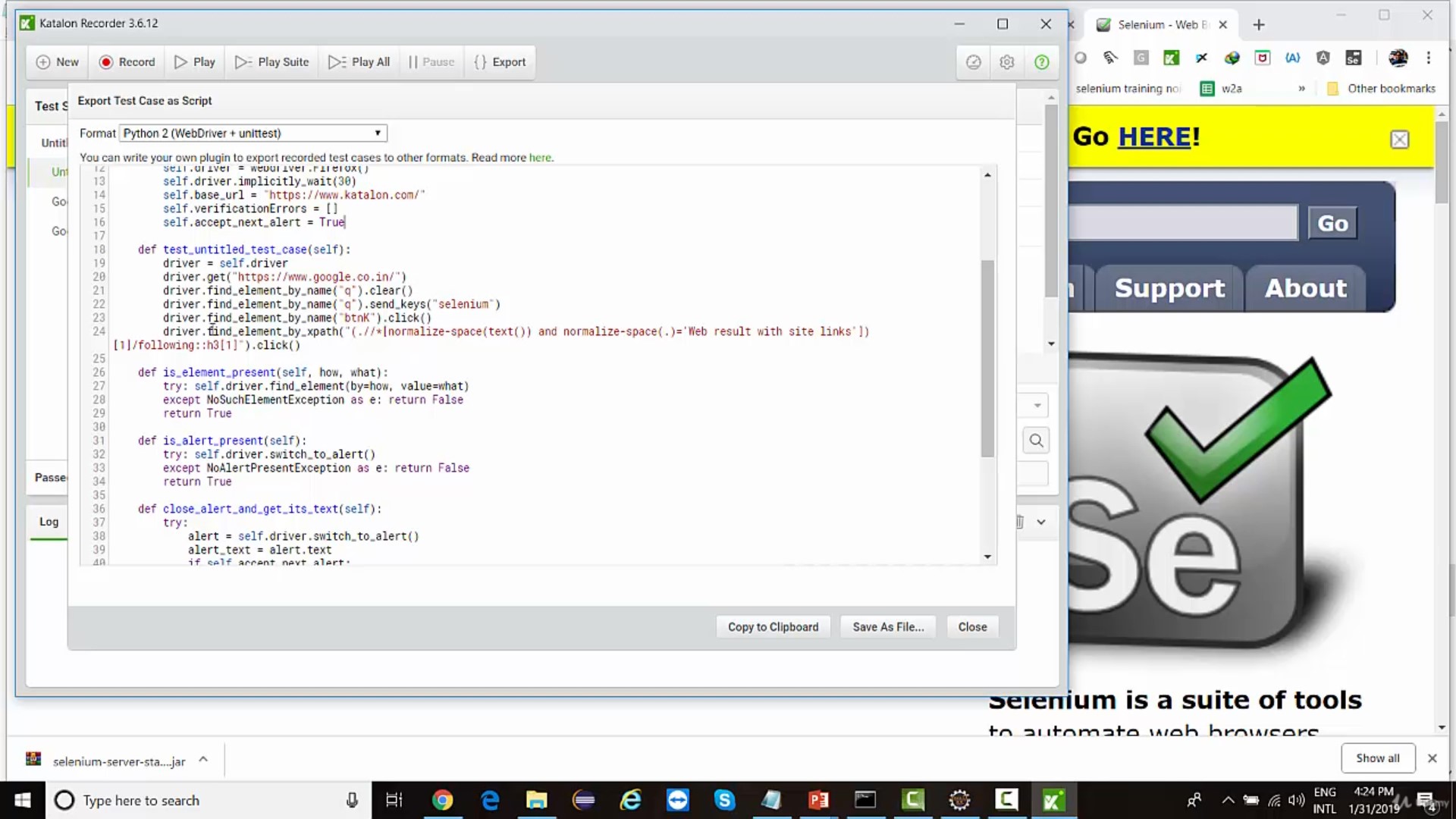Image resolution: width=1456 pixels, height=819 pixels.
Task: Open Skype from the taskbar
Action: click(x=725, y=800)
